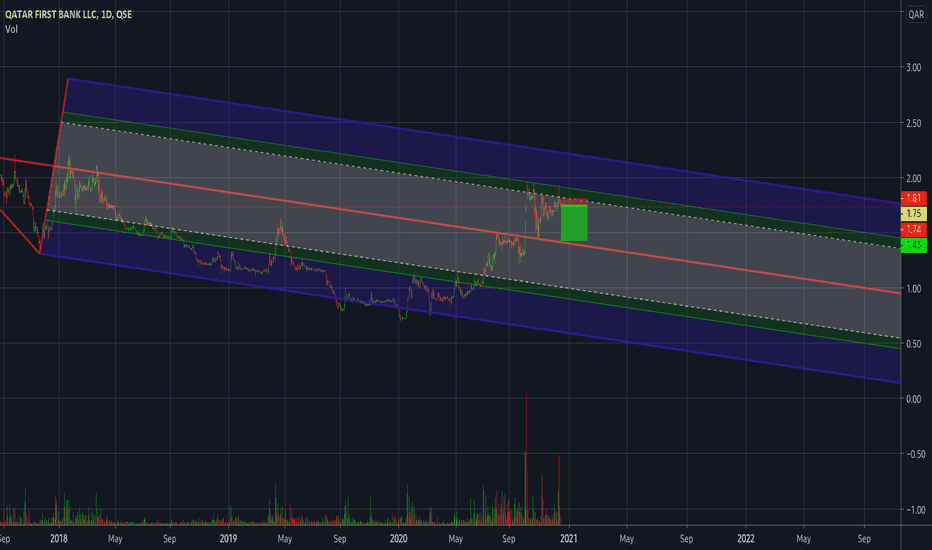Select the red stop-loss zone above green box
932x550 pixels.
574,202
